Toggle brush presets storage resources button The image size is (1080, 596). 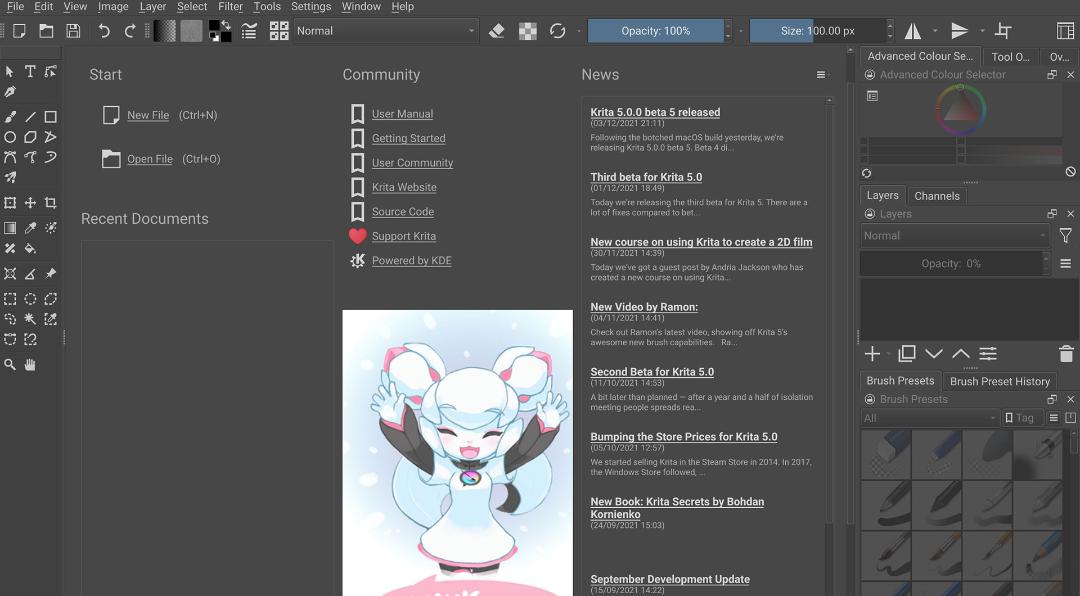1070,418
